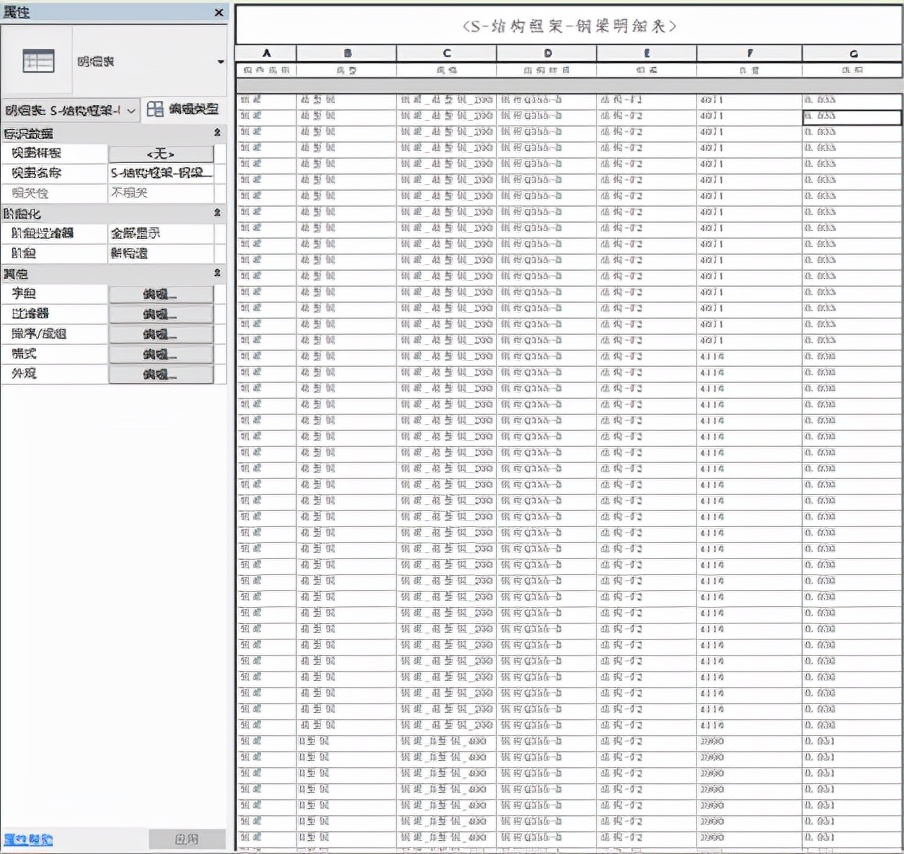Click the view name field value
Viewport: 904px width, 854px height.
160,173
